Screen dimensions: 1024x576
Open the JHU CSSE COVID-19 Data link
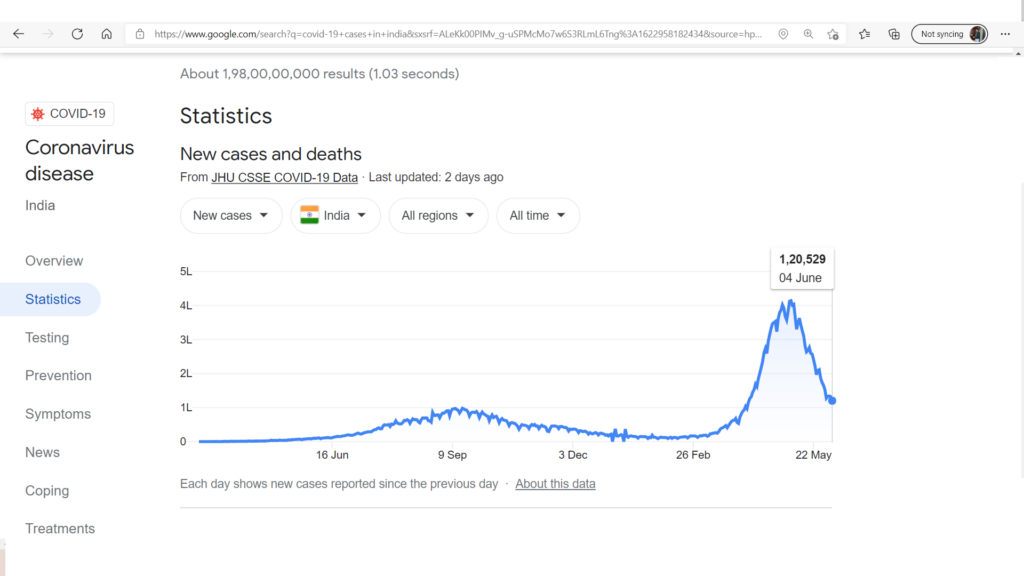[x=284, y=177]
